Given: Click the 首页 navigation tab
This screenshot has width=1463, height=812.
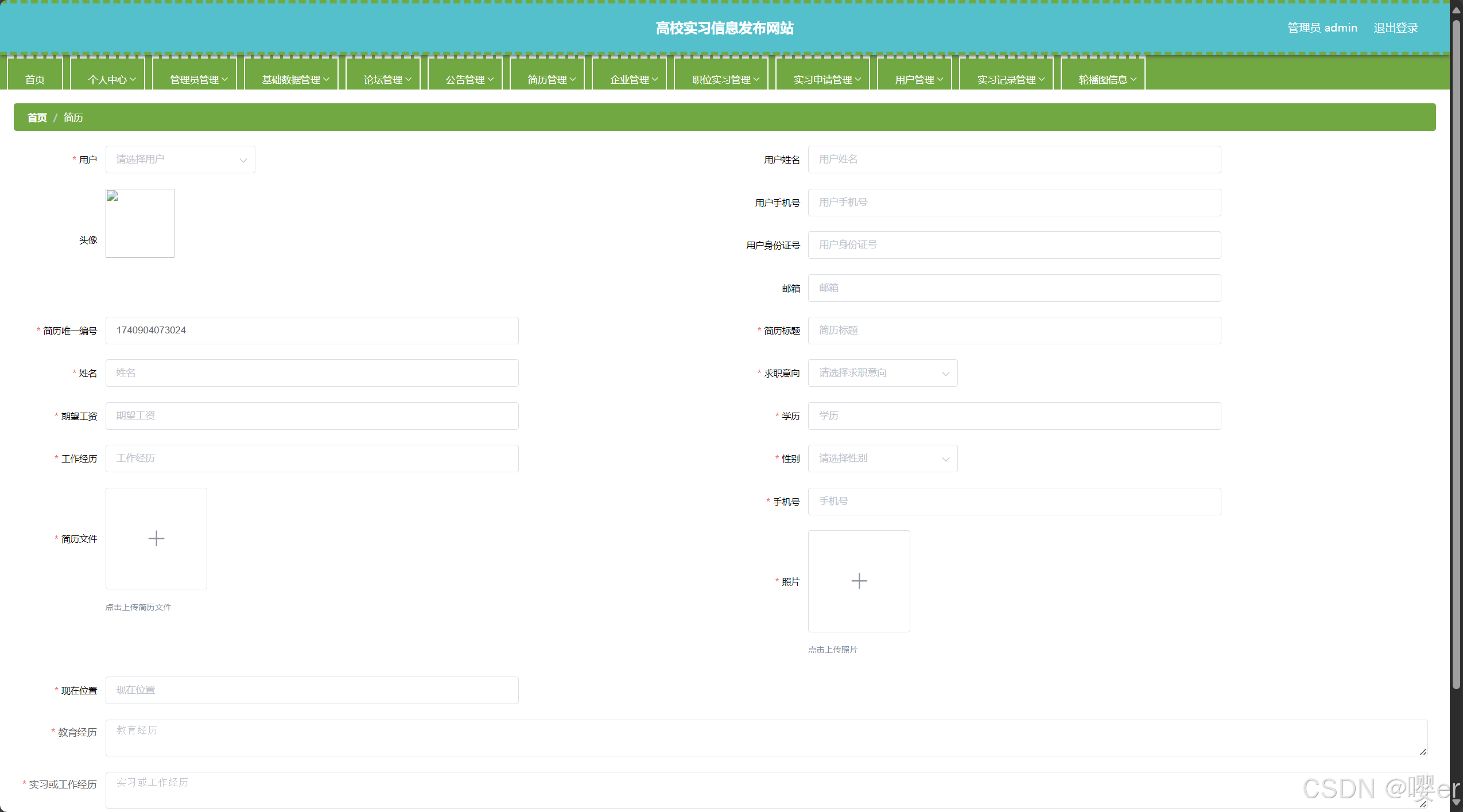Looking at the screenshot, I should [x=35, y=80].
